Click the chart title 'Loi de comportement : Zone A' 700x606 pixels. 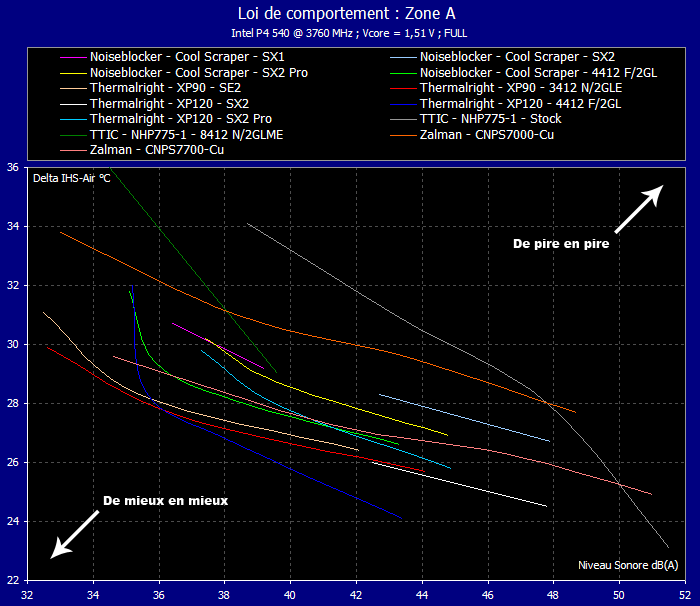pos(346,13)
